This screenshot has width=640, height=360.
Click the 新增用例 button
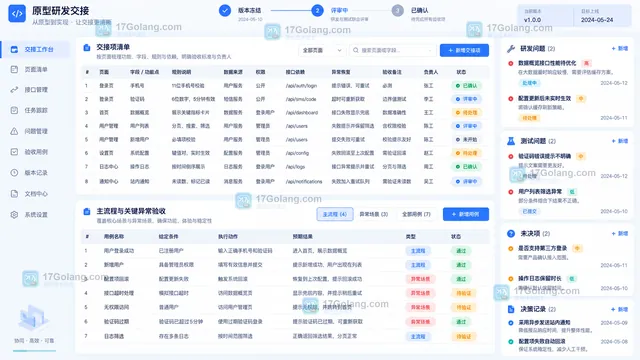click(x=466, y=214)
